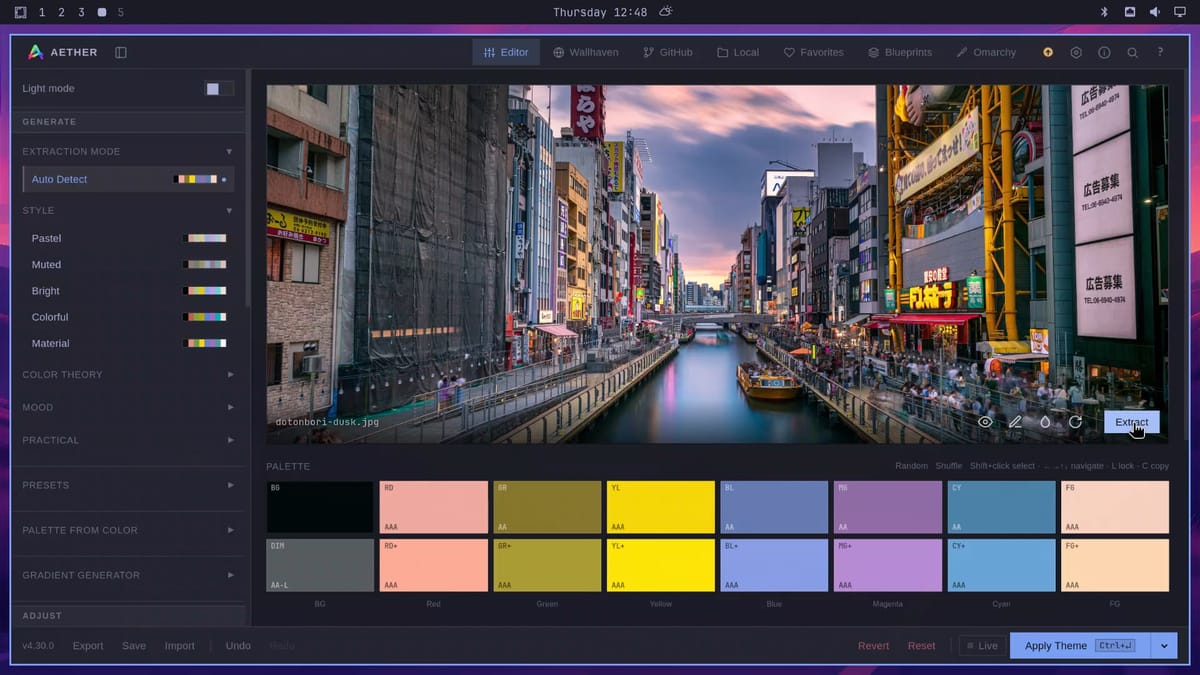Image resolution: width=1200 pixels, height=675 pixels.
Task: Click Undo in the footer
Action: [238, 646]
